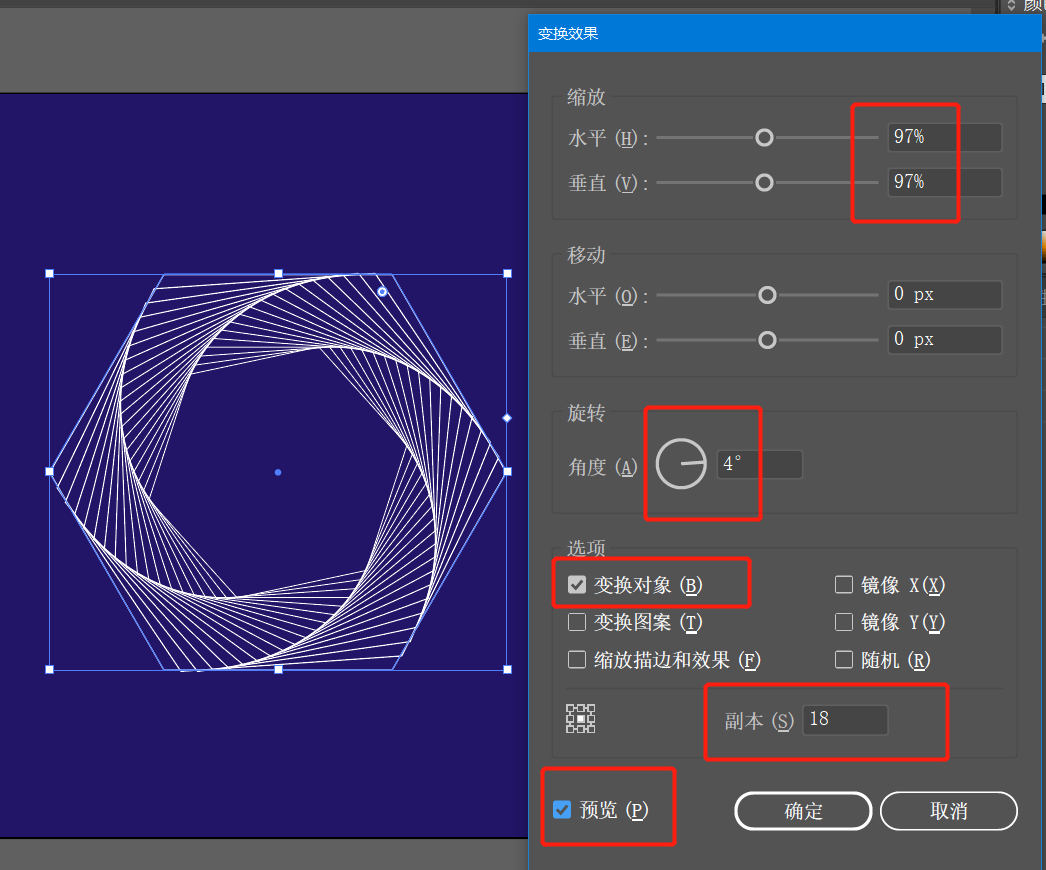This screenshot has width=1046, height=870.
Task: Click the top-right selection handle on the canvas
Action: click(508, 274)
